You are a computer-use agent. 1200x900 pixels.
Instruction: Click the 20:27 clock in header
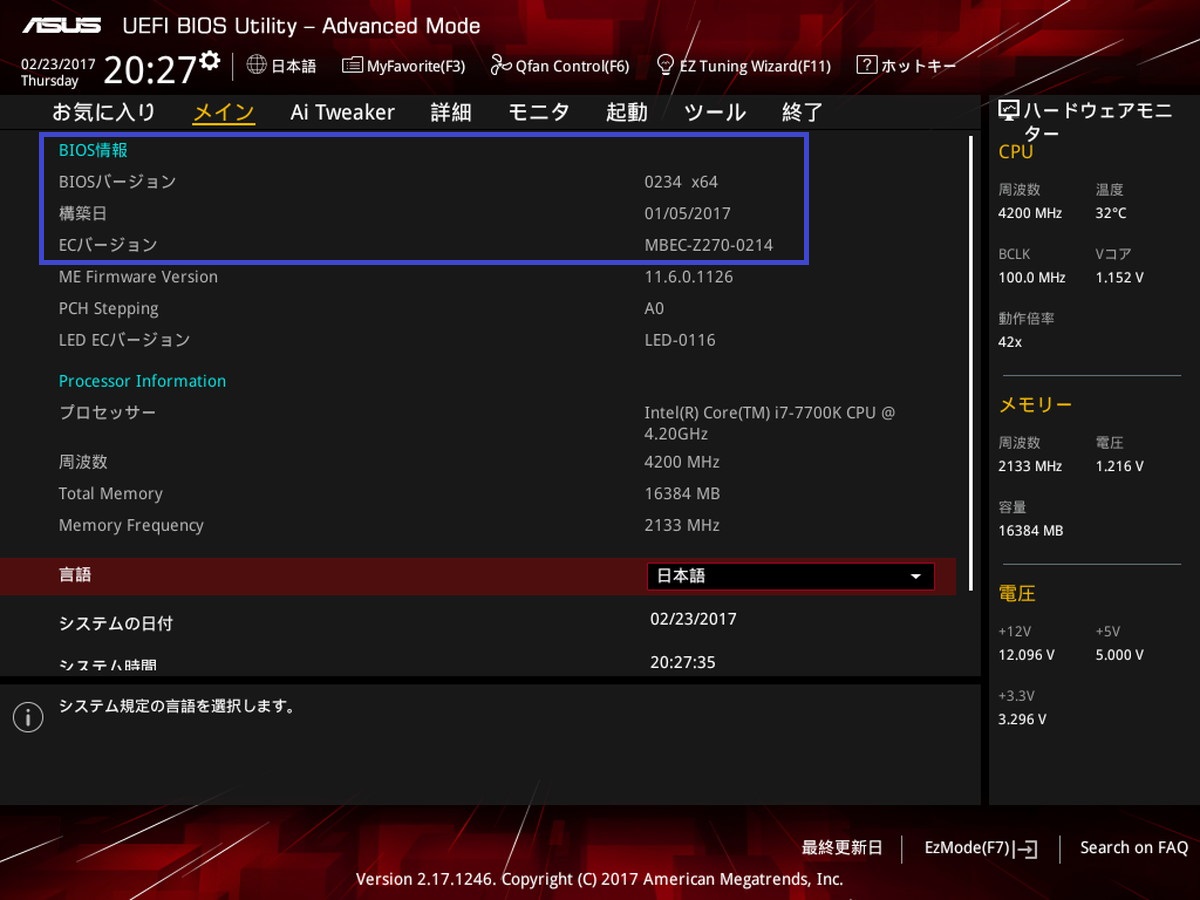(x=150, y=70)
